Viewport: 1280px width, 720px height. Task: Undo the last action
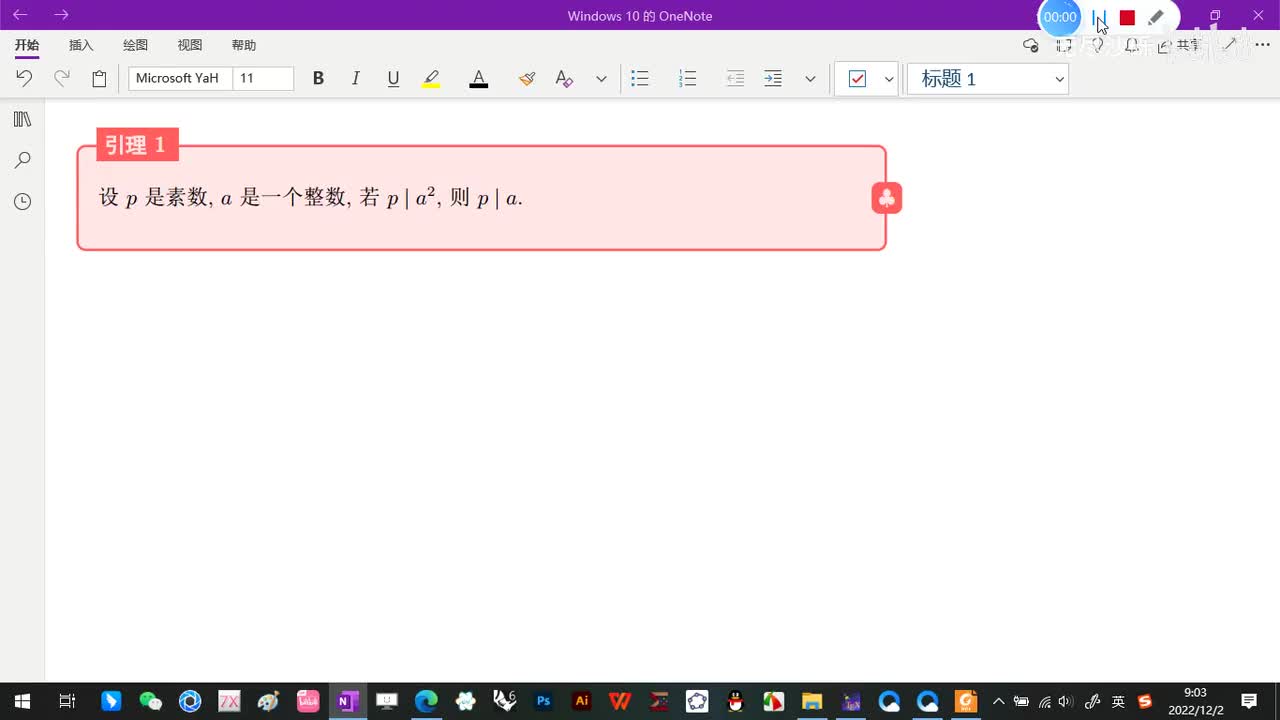24,78
